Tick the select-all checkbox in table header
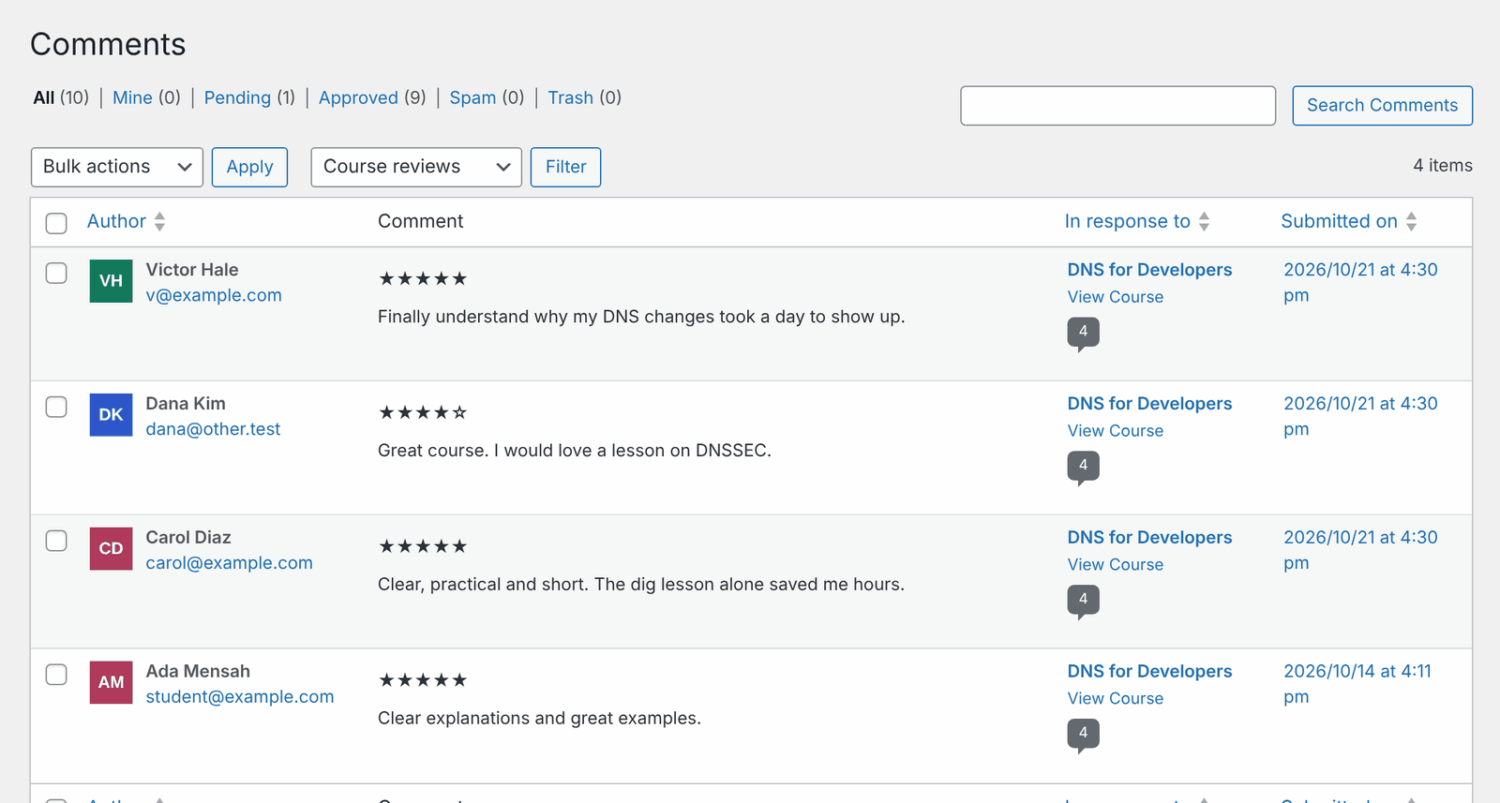 tap(57, 223)
